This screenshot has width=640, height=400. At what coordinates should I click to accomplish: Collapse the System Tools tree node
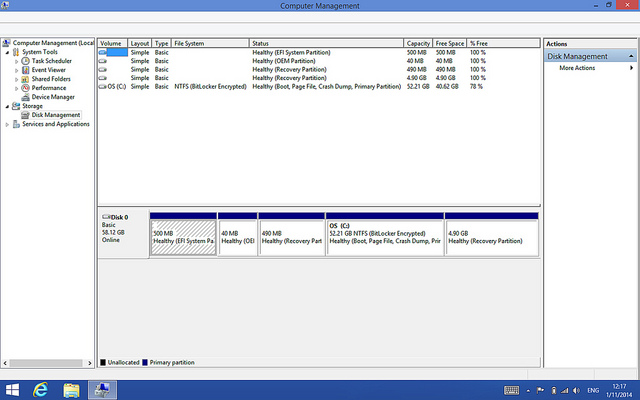7,52
